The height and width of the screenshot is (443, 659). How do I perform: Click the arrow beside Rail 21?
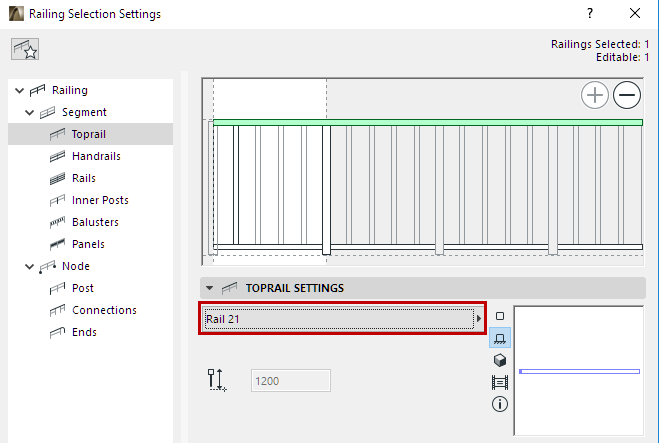[479, 319]
